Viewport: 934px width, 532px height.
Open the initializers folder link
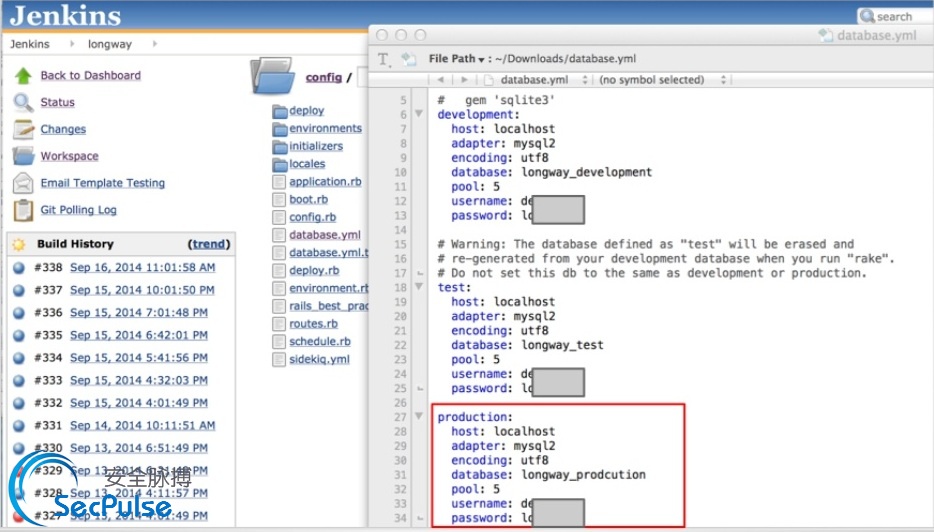316,147
